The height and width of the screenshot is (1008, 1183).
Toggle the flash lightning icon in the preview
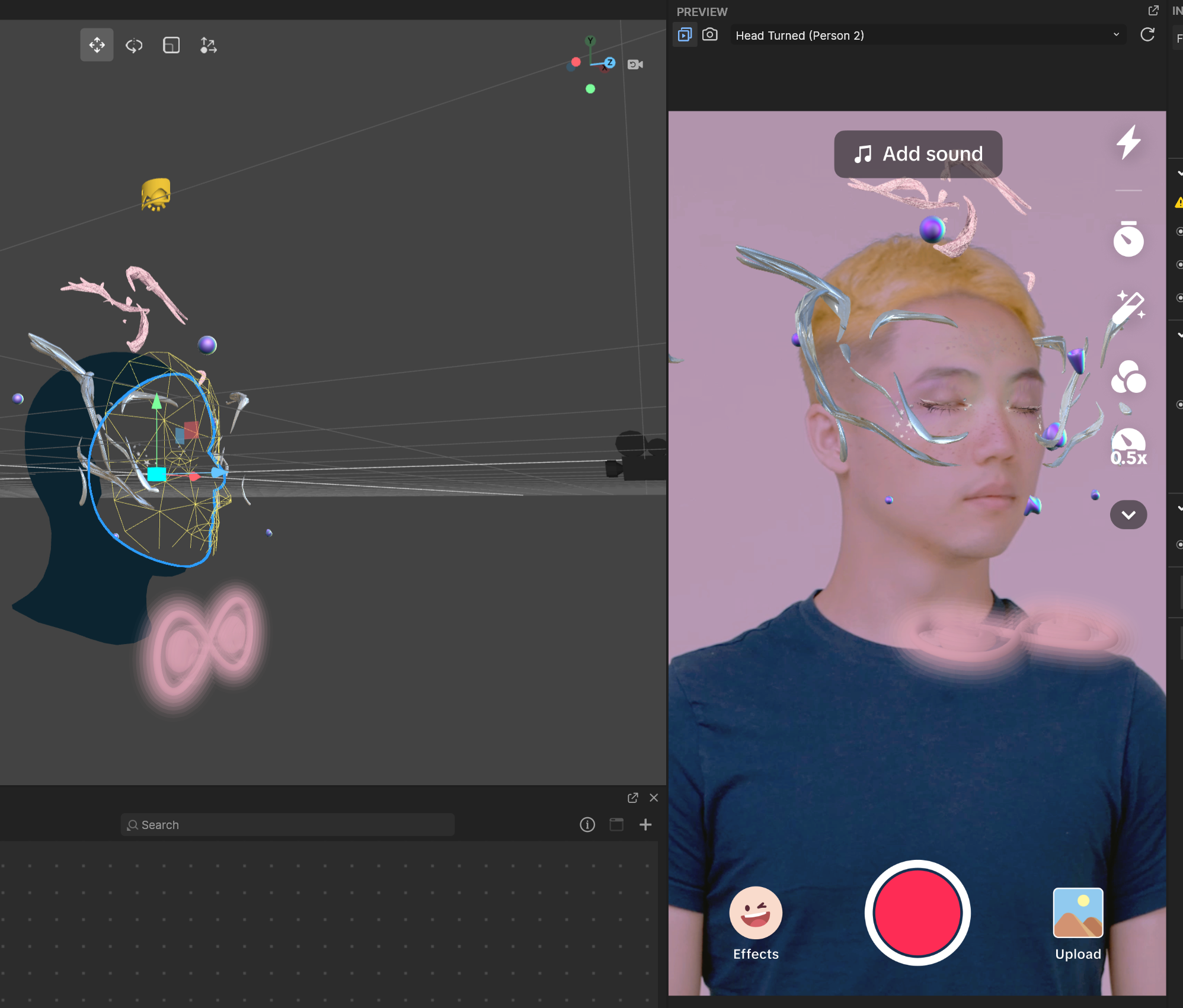tap(1128, 142)
